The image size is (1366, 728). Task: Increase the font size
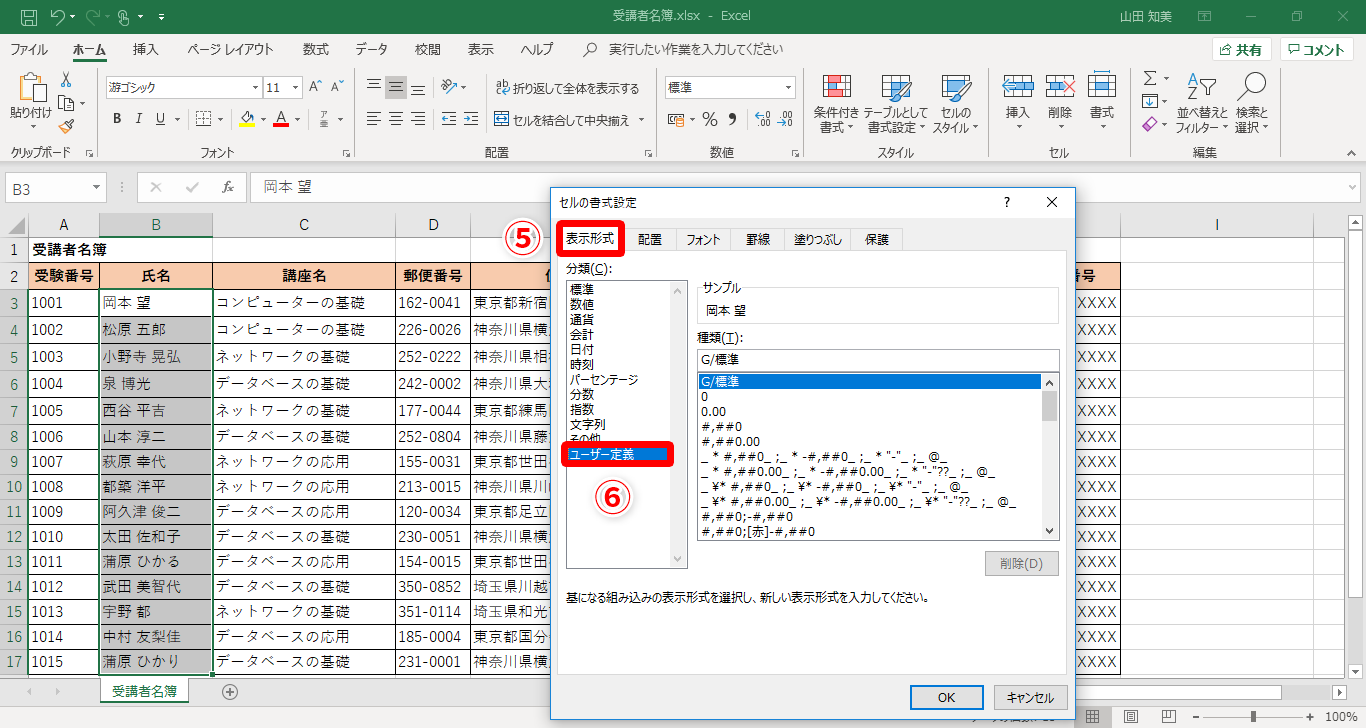[316, 87]
